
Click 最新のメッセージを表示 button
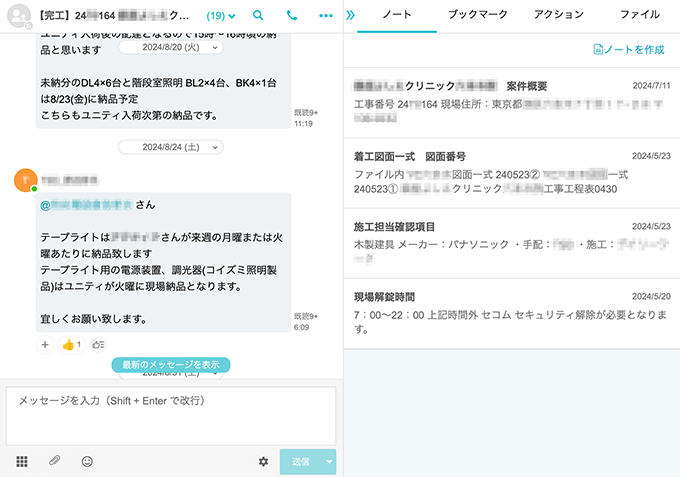[171, 365]
